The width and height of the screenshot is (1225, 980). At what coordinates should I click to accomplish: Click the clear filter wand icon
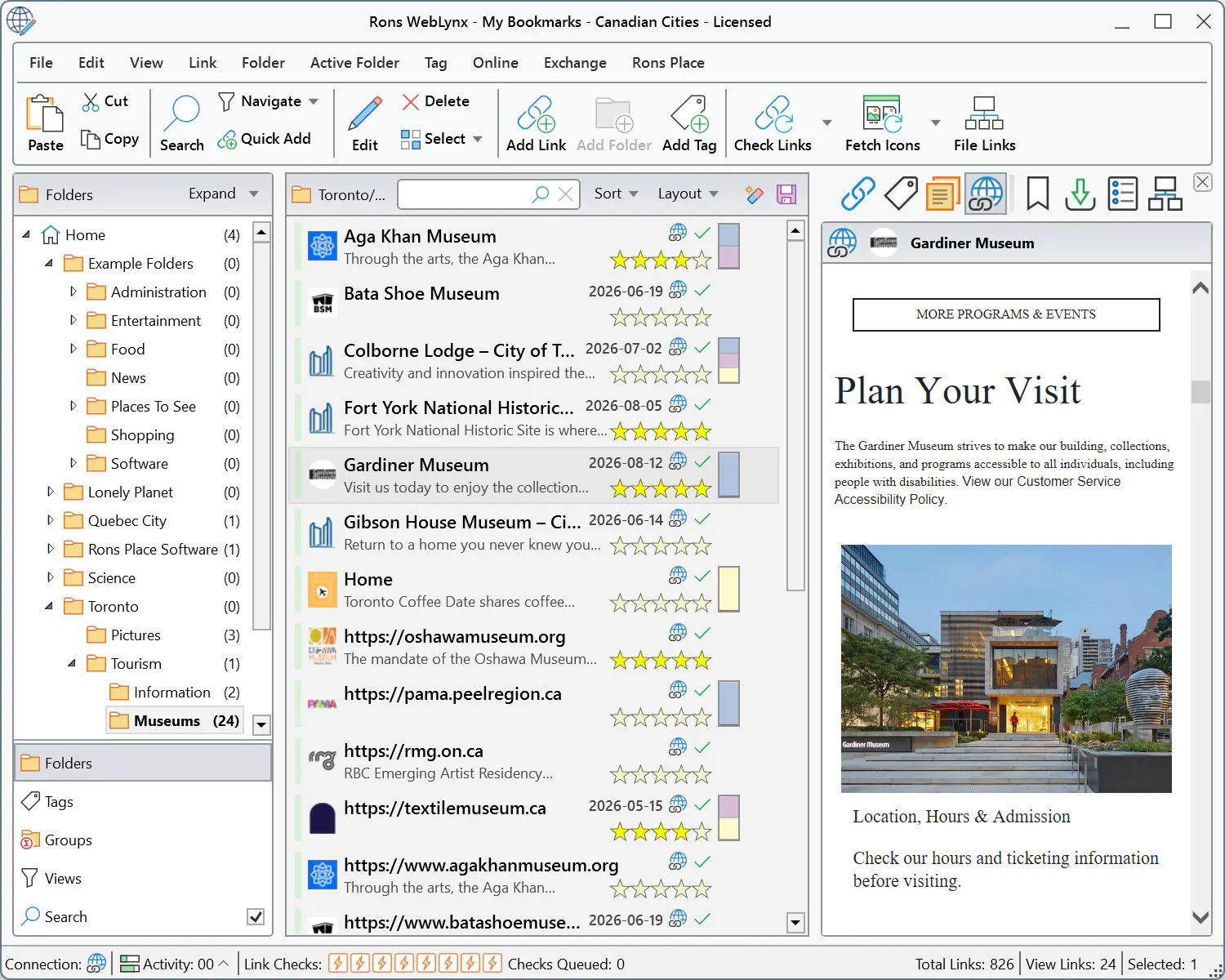pyautogui.click(x=754, y=194)
